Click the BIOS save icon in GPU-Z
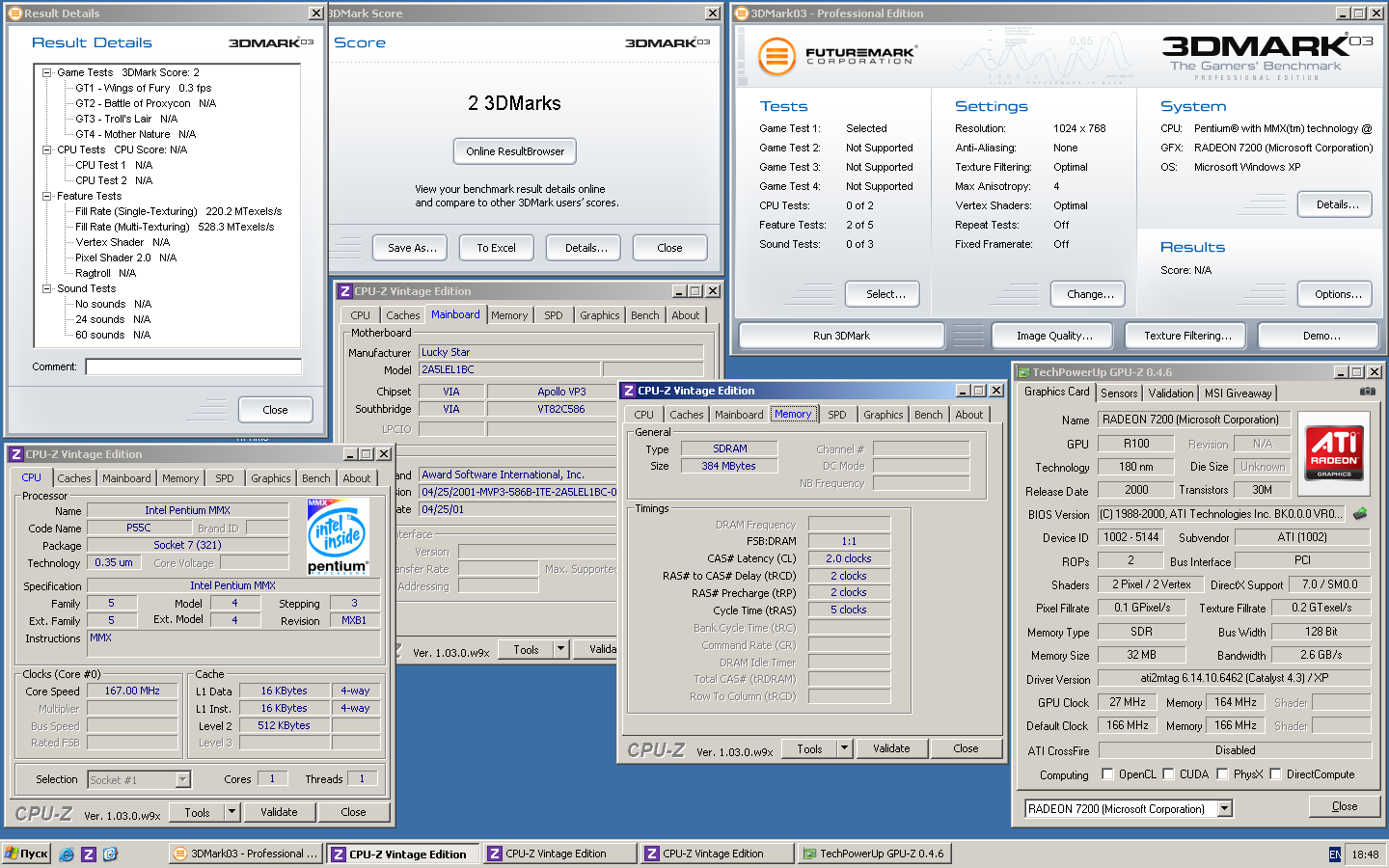 pyautogui.click(x=1360, y=514)
